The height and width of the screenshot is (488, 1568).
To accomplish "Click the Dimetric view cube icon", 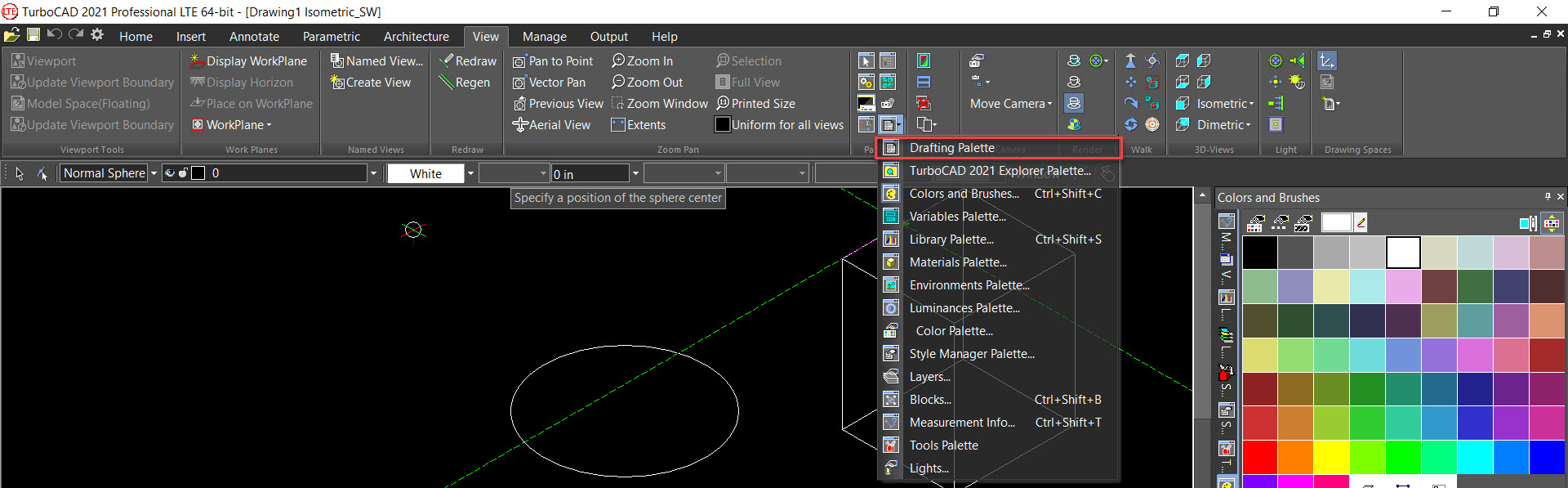I will (1182, 124).
